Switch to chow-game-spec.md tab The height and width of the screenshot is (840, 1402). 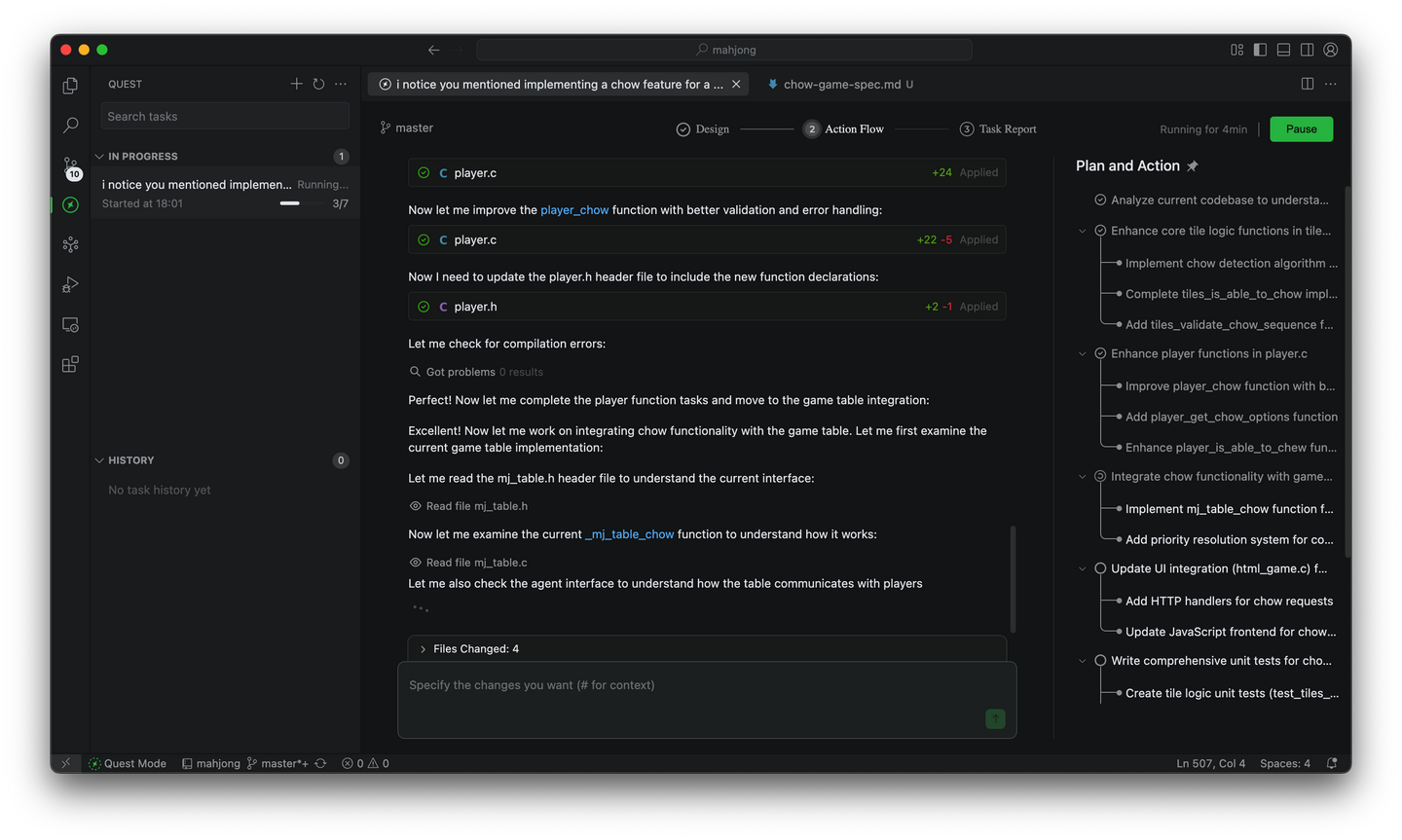pyautogui.click(x=841, y=85)
